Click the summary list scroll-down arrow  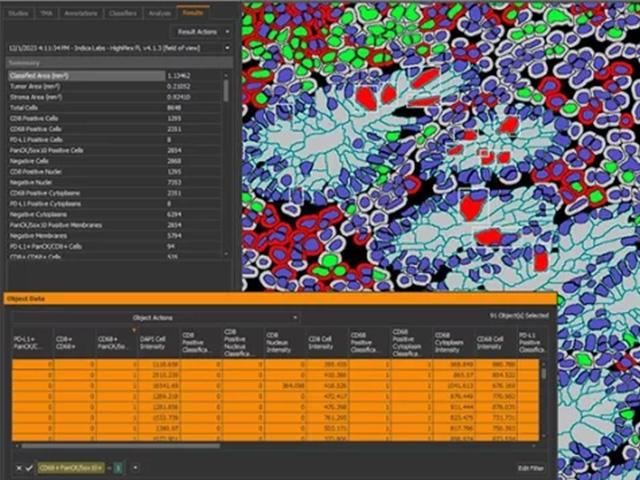coord(227,254)
